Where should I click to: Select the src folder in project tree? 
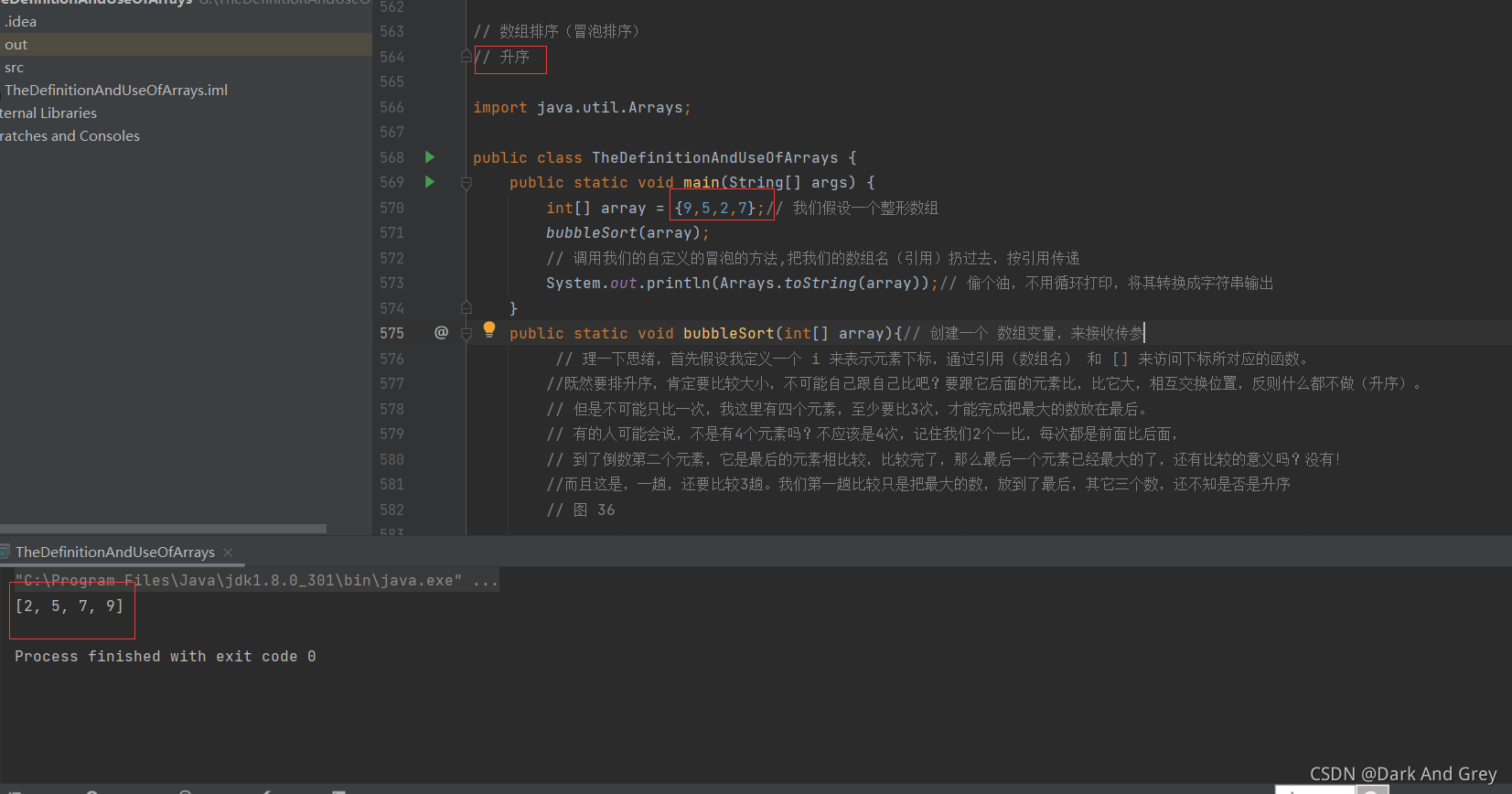coord(14,67)
